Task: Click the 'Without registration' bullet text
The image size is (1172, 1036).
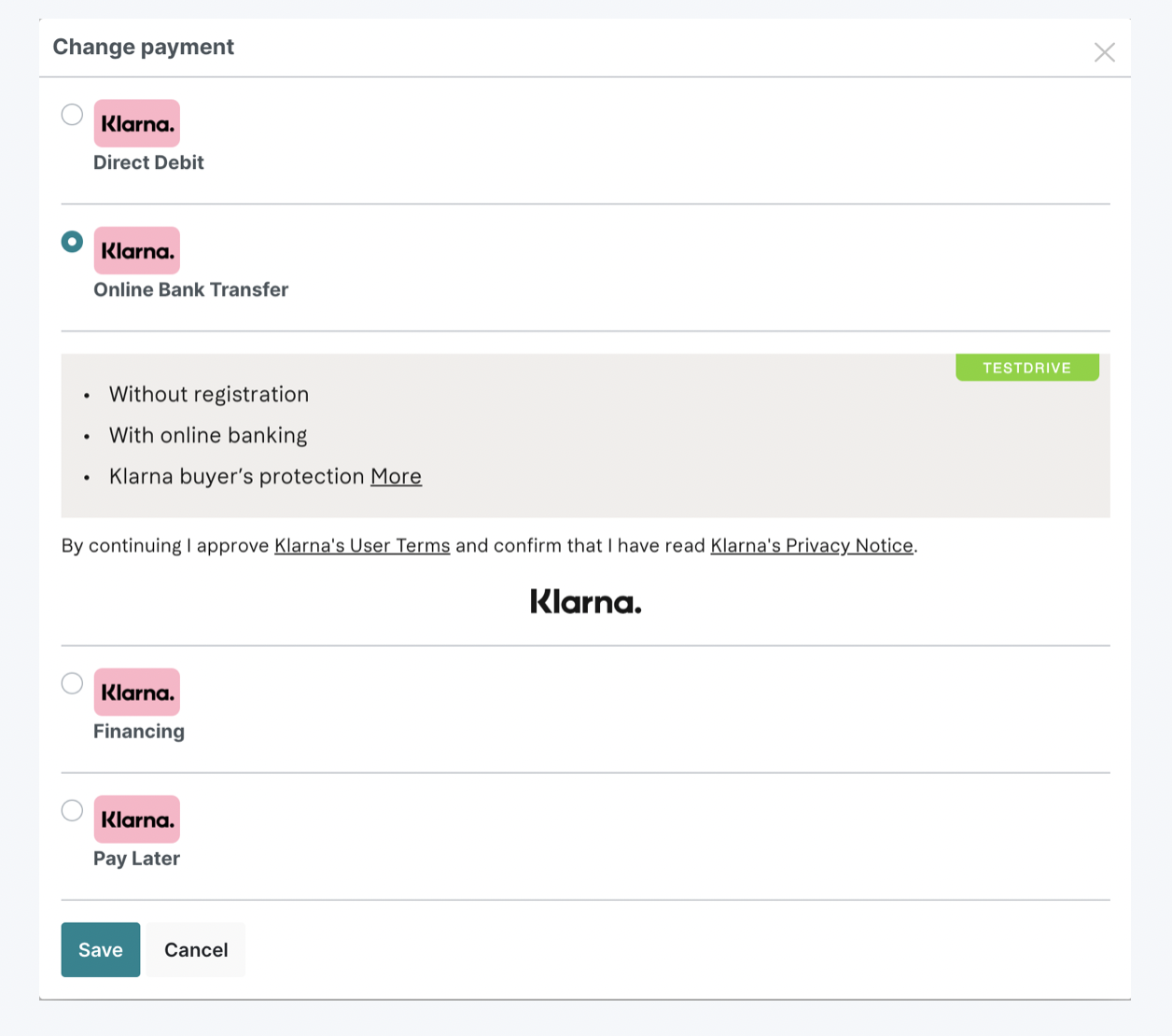Action: tap(209, 395)
